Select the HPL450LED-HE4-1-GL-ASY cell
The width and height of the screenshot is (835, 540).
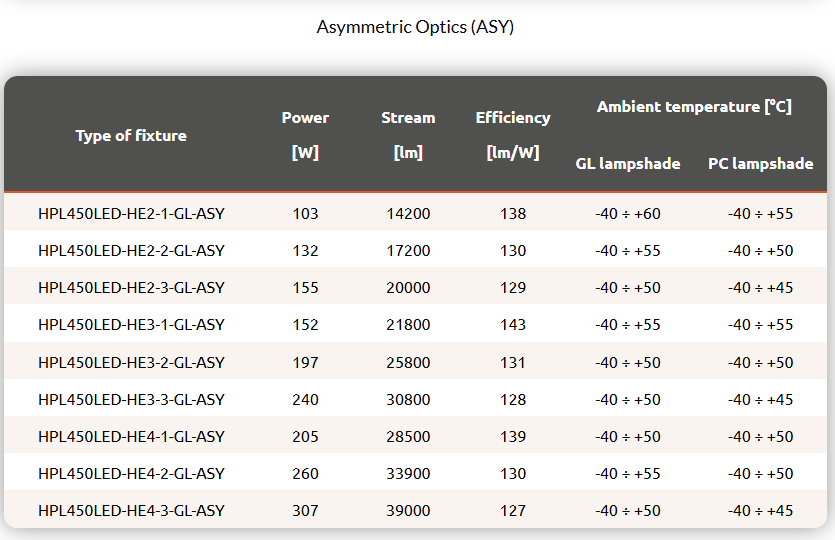[x=131, y=436]
